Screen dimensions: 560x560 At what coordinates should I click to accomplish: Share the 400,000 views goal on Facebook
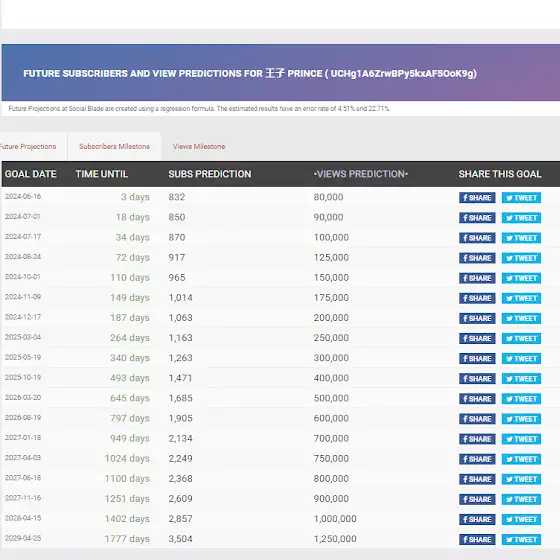coord(477,379)
